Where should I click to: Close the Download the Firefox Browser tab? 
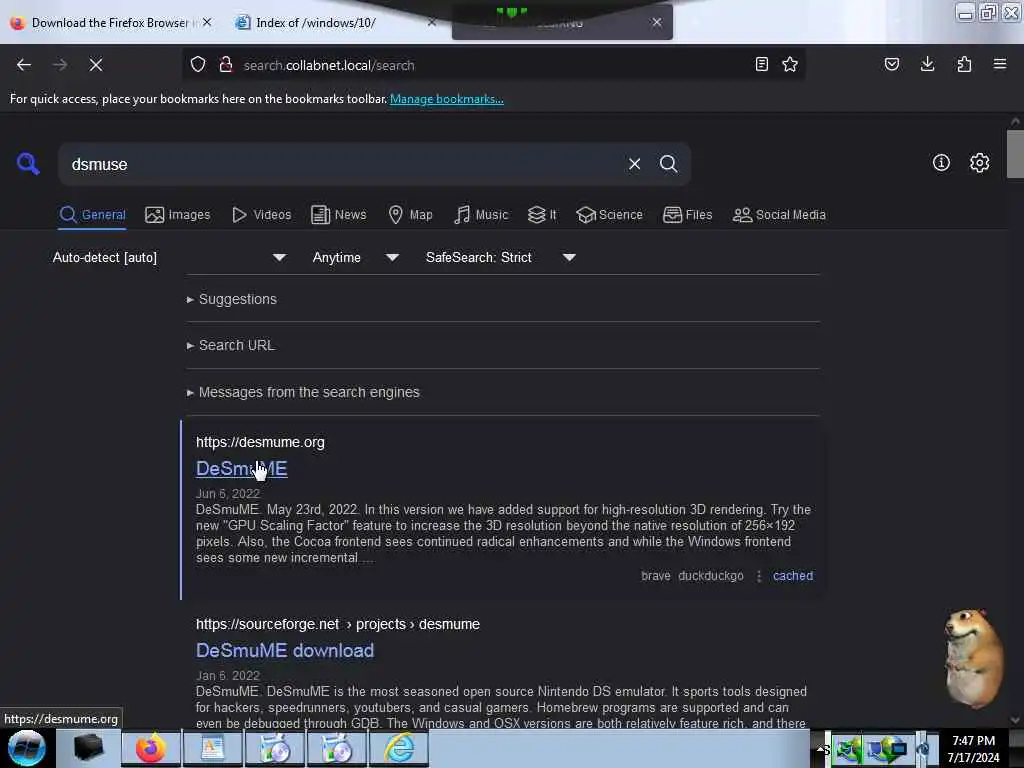tap(207, 22)
